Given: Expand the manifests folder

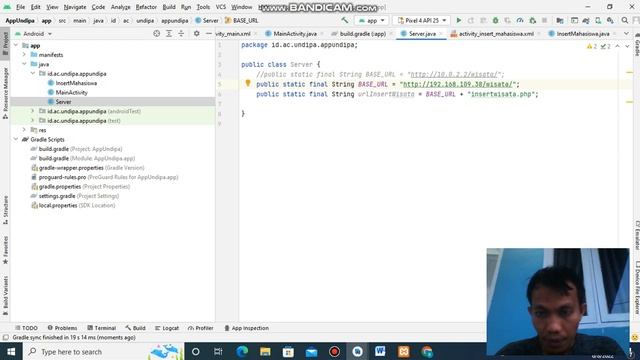Looking at the screenshot, I should tap(24, 55).
